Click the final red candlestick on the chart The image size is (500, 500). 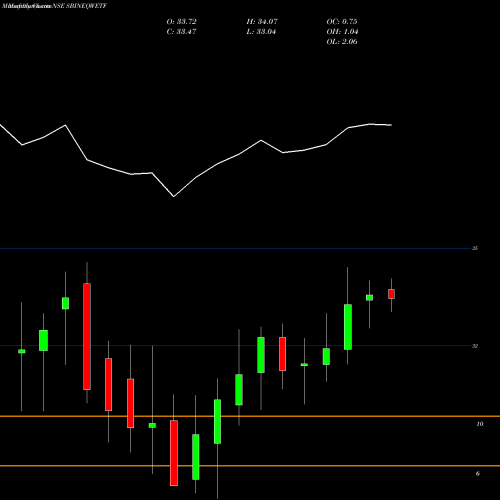(x=391, y=294)
